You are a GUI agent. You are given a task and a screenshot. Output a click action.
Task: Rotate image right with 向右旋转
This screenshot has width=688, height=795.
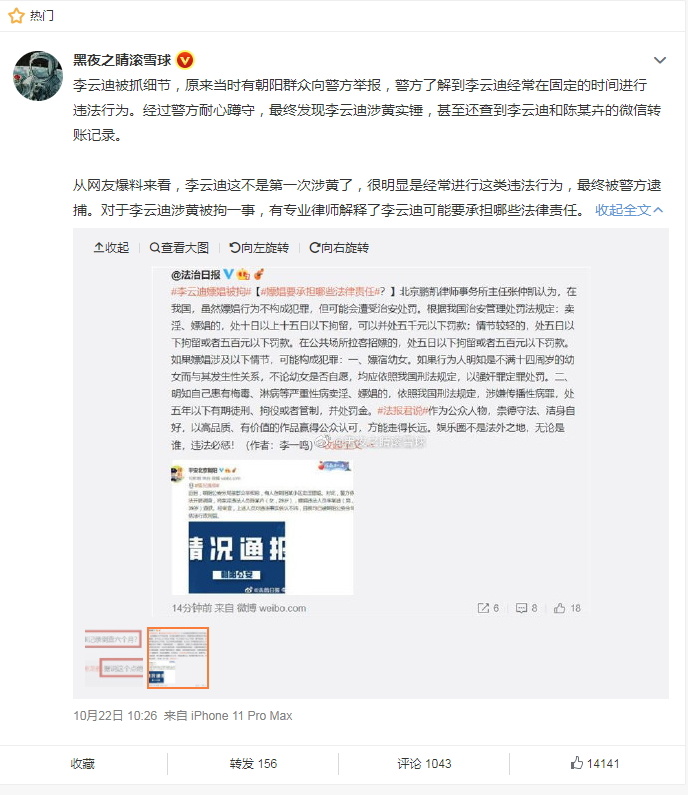(x=339, y=247)
